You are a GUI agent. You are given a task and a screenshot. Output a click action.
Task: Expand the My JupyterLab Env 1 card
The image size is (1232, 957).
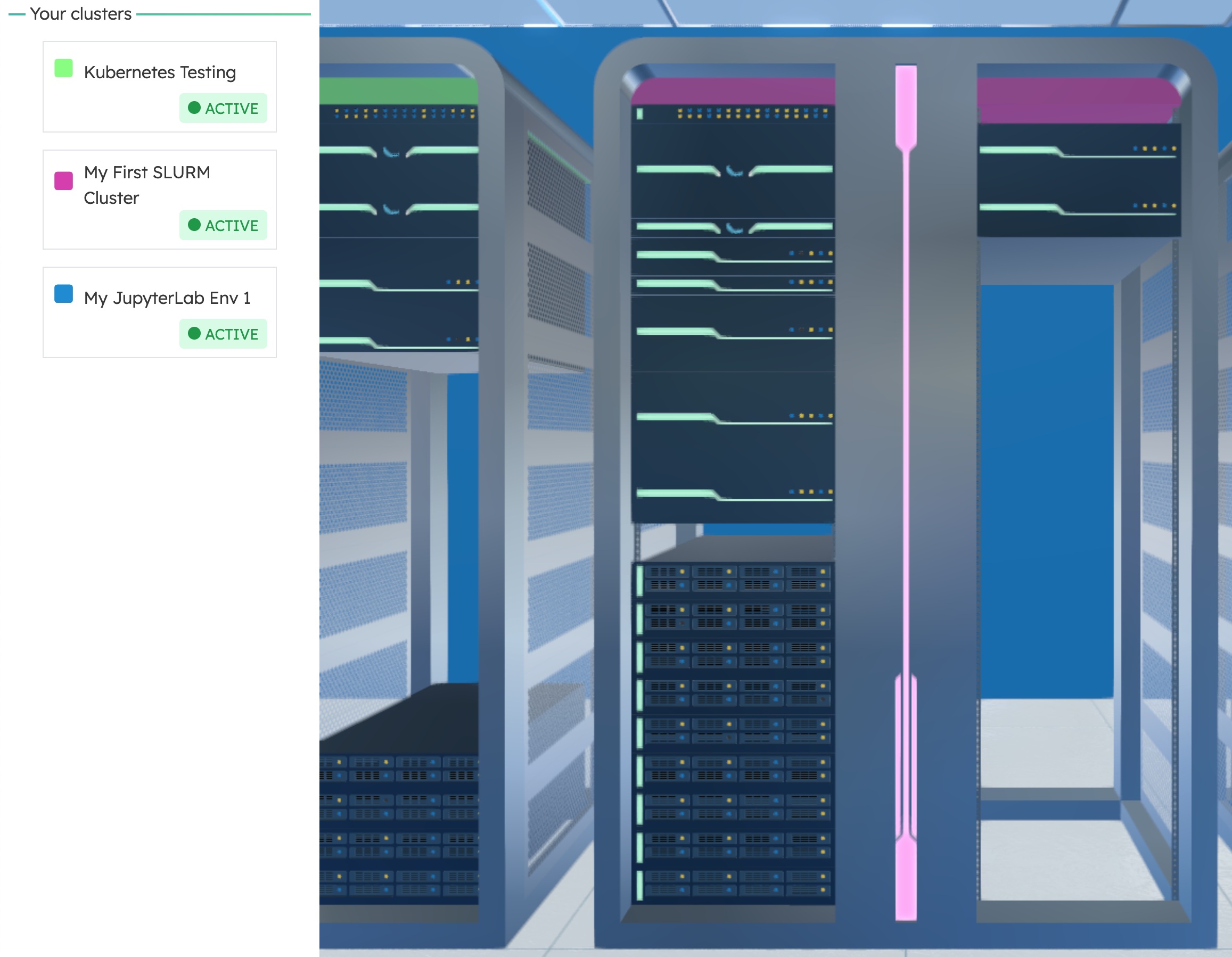(160, 311)
